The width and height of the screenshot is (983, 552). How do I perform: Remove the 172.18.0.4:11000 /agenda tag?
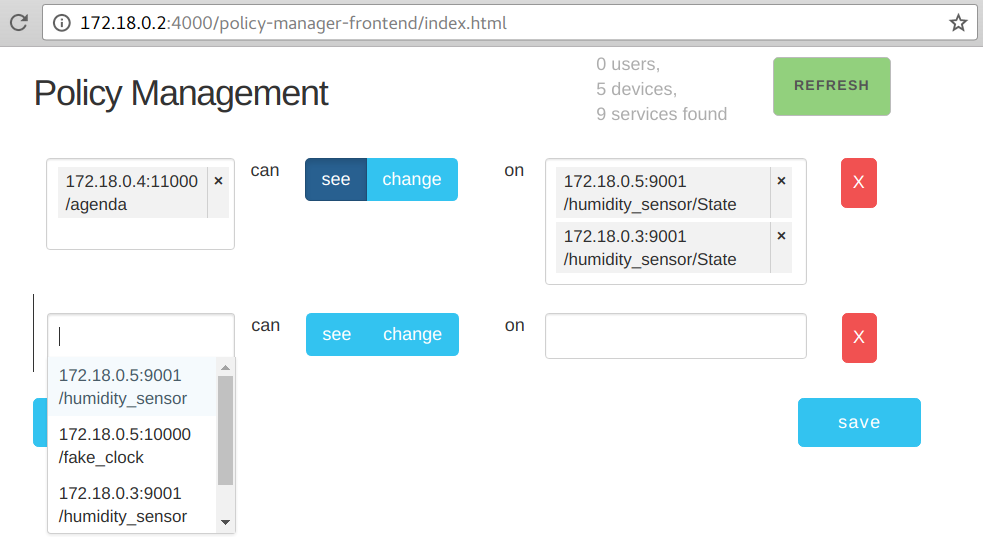coord(218,181)
